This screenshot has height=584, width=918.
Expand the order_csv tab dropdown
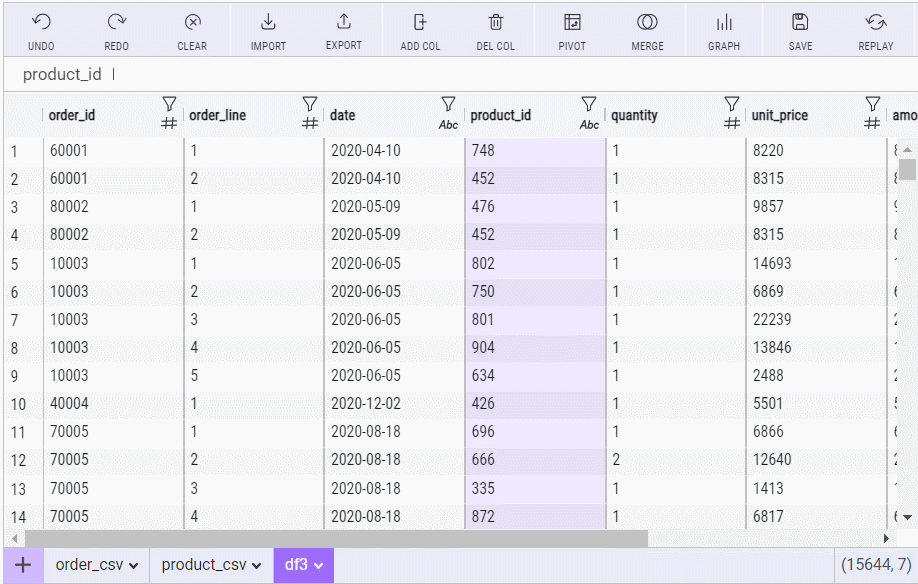[x=134, y=566]
